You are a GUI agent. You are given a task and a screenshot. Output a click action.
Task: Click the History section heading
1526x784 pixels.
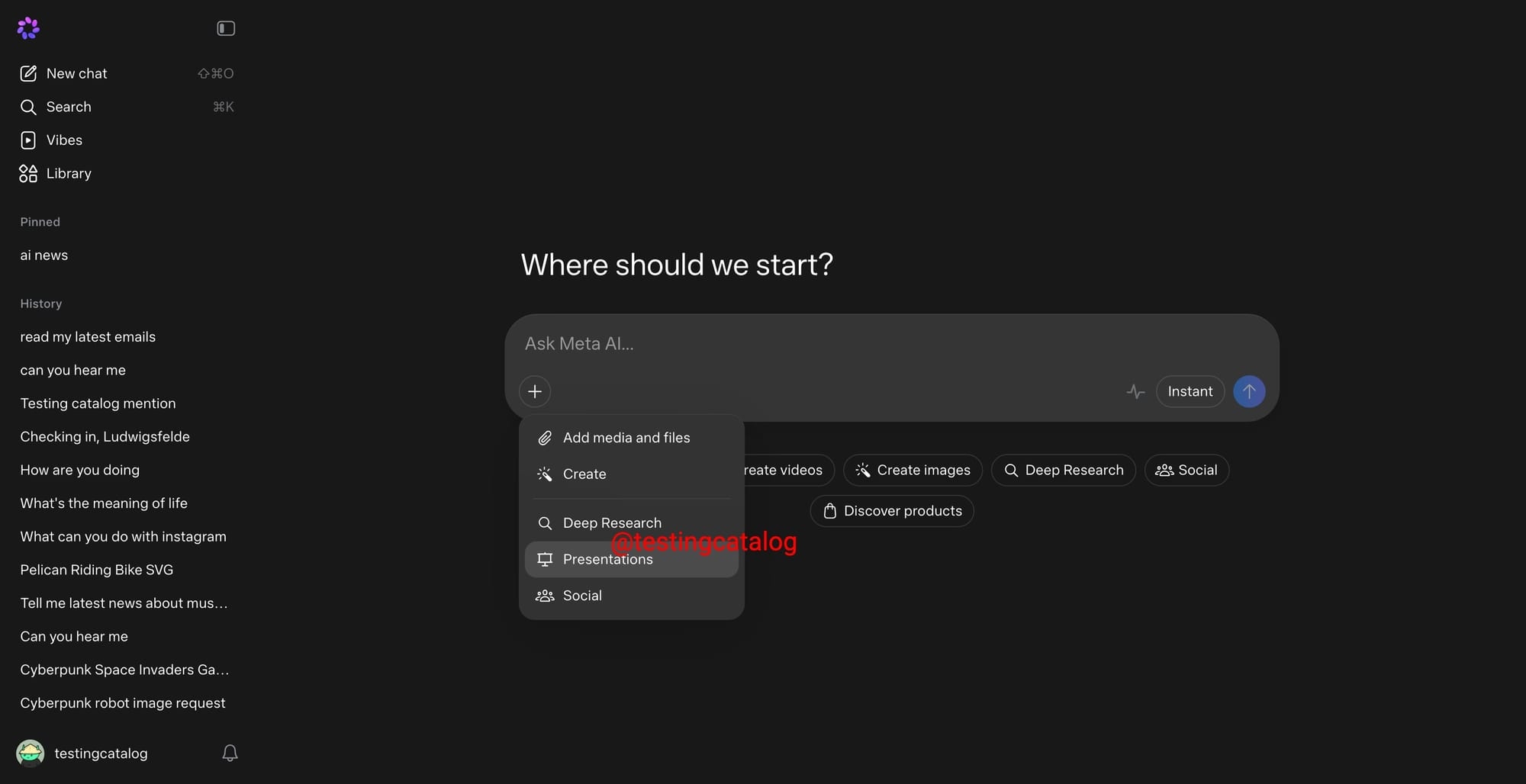[41, 304]
